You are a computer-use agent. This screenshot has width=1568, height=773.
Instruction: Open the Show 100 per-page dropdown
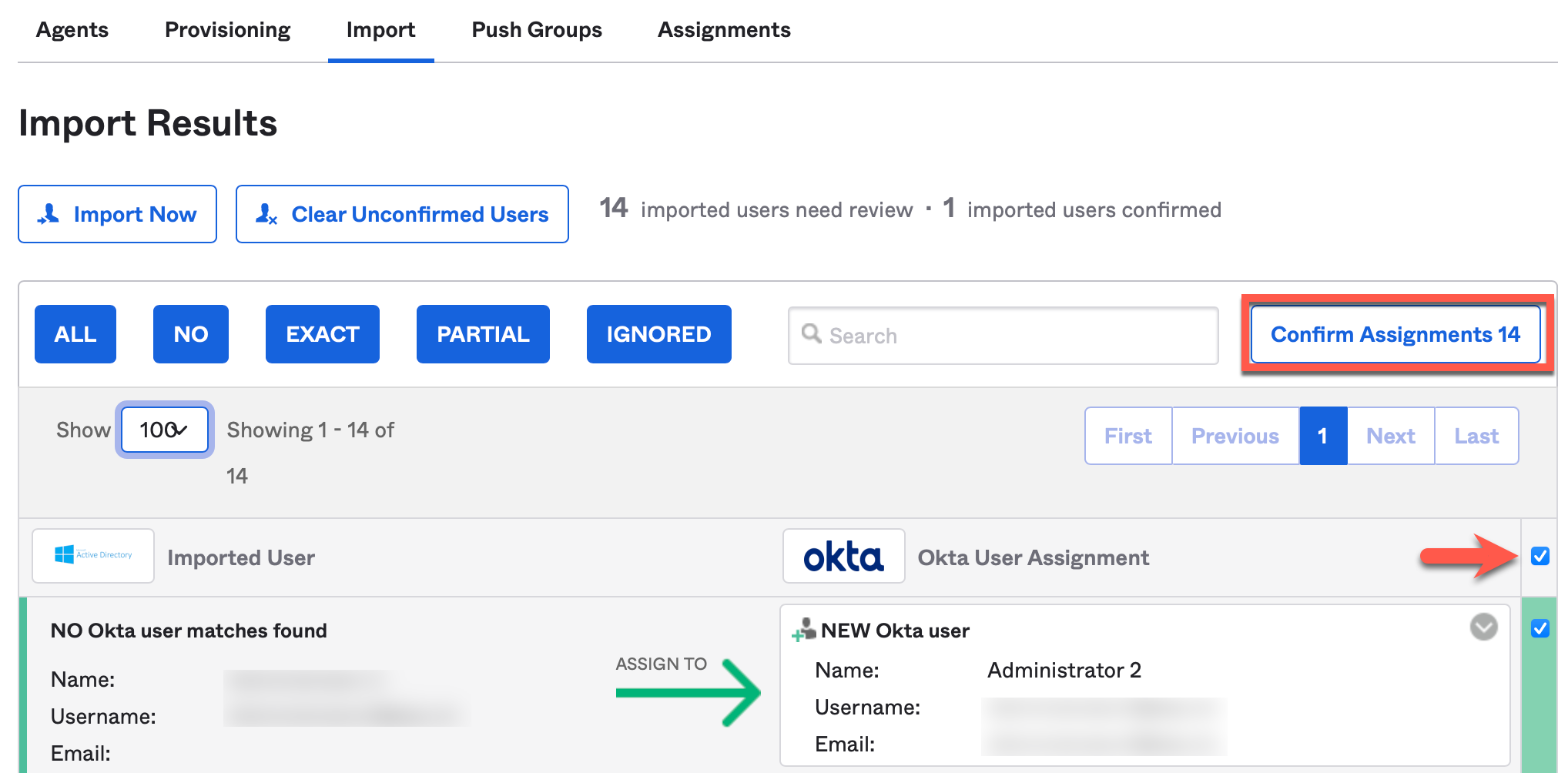click(x=164, y=430)
